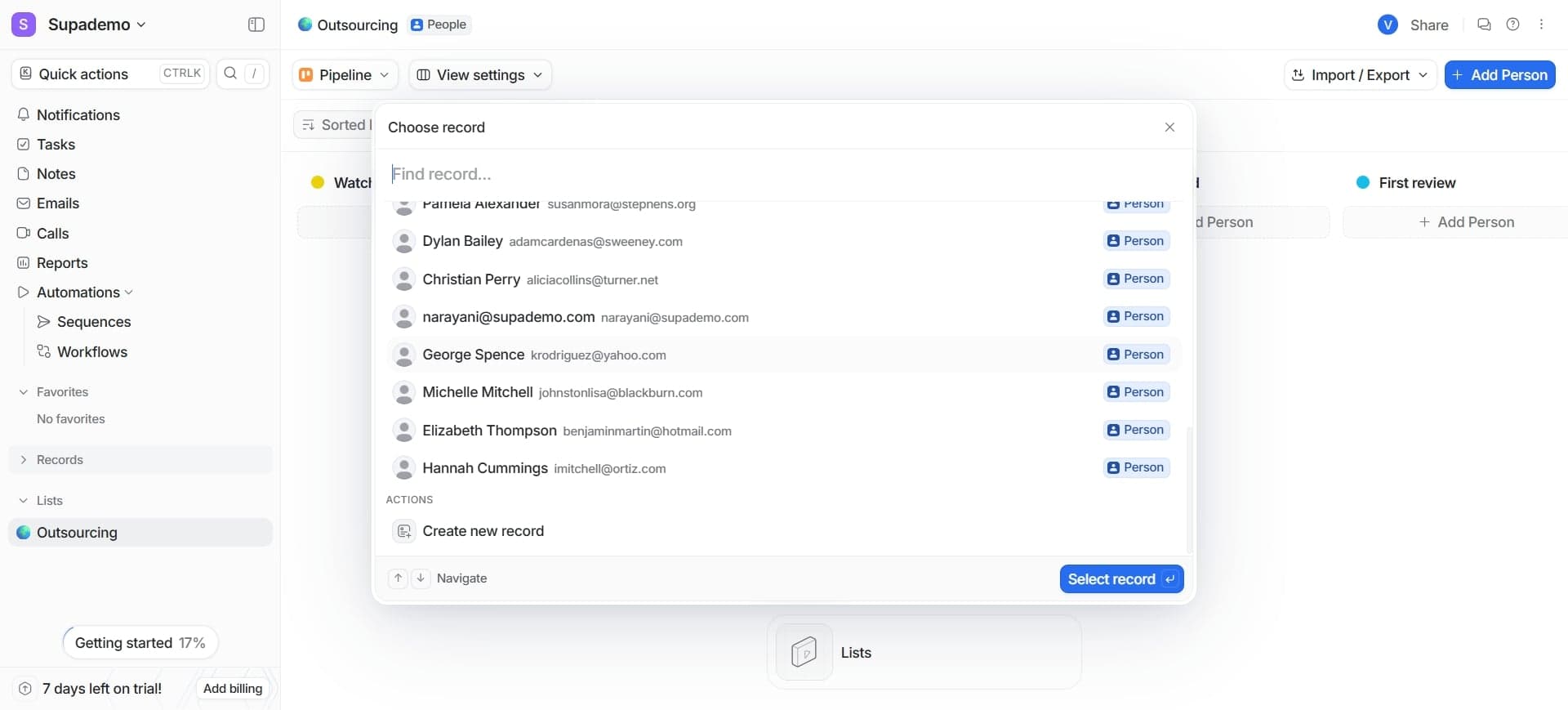
Task: Click the V user avatar
Action: click(1388, 25)
